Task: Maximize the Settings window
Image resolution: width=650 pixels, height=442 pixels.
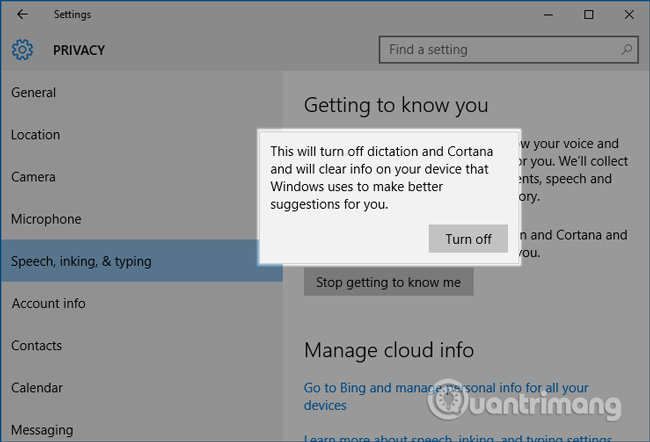Action: 589,15
